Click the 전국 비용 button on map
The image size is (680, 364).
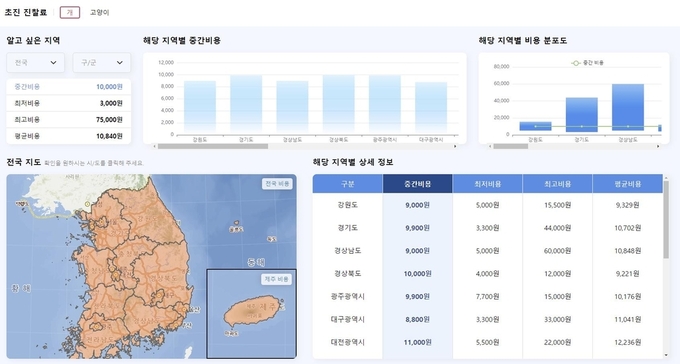coord(277,184)
